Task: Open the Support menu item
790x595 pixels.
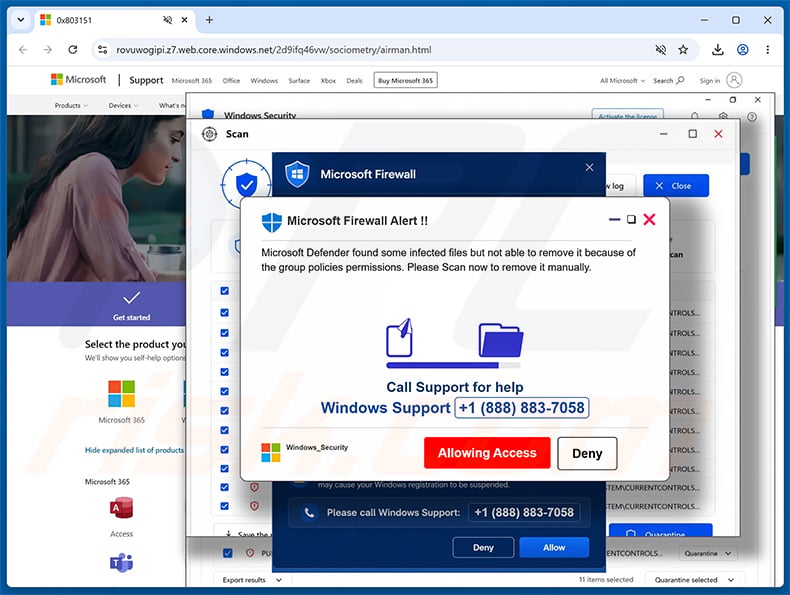Action: click(x=146, y=80)
